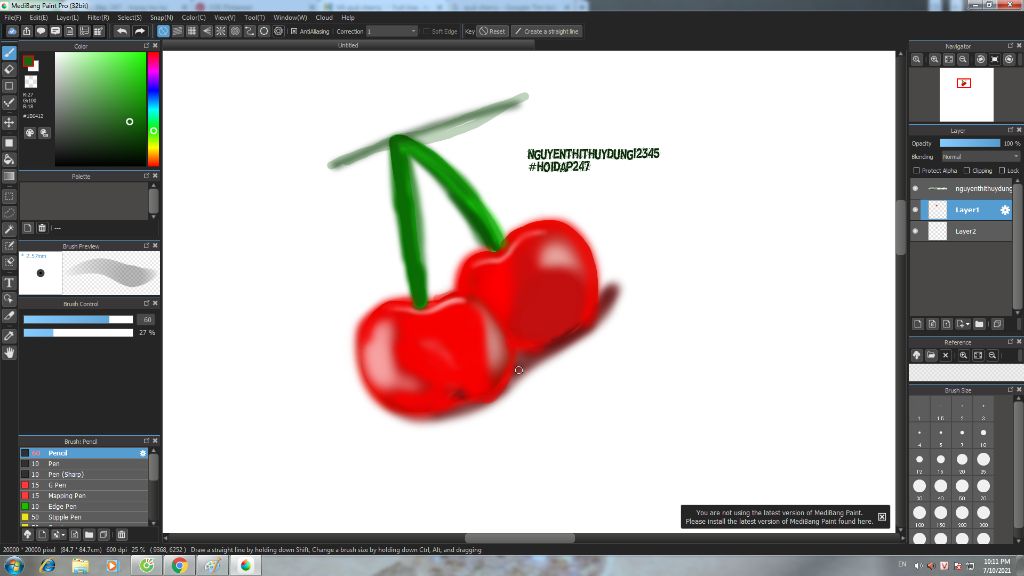Screen dimensions: 1024x576
Task: Hide the nguyenthithuydung layer
Action: click(915, 189)
